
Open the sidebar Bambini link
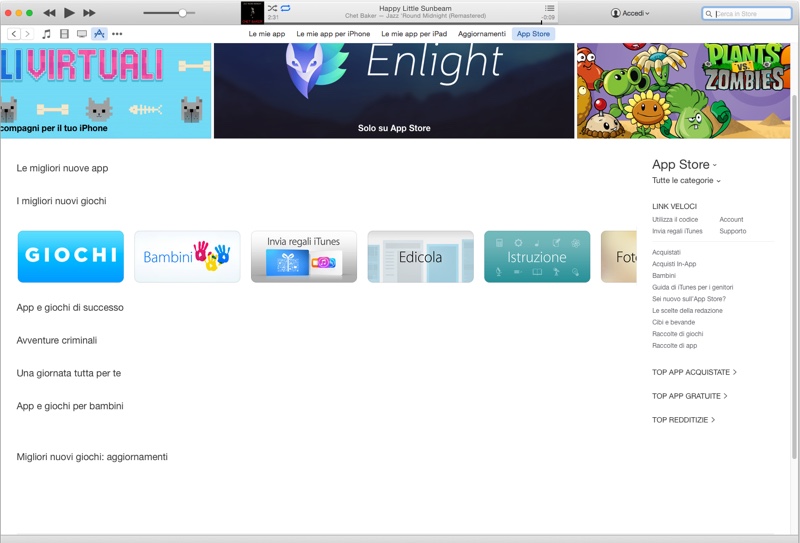point(664,276)
